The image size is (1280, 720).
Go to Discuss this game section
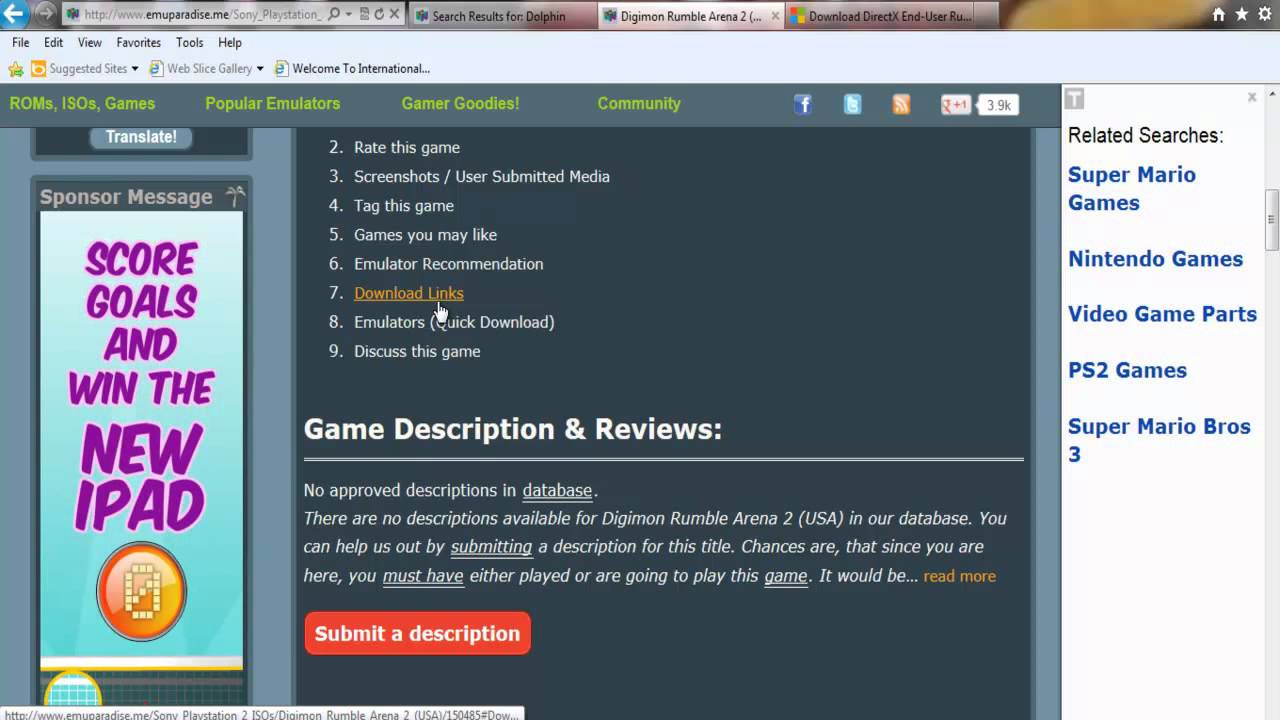(417, 351)
